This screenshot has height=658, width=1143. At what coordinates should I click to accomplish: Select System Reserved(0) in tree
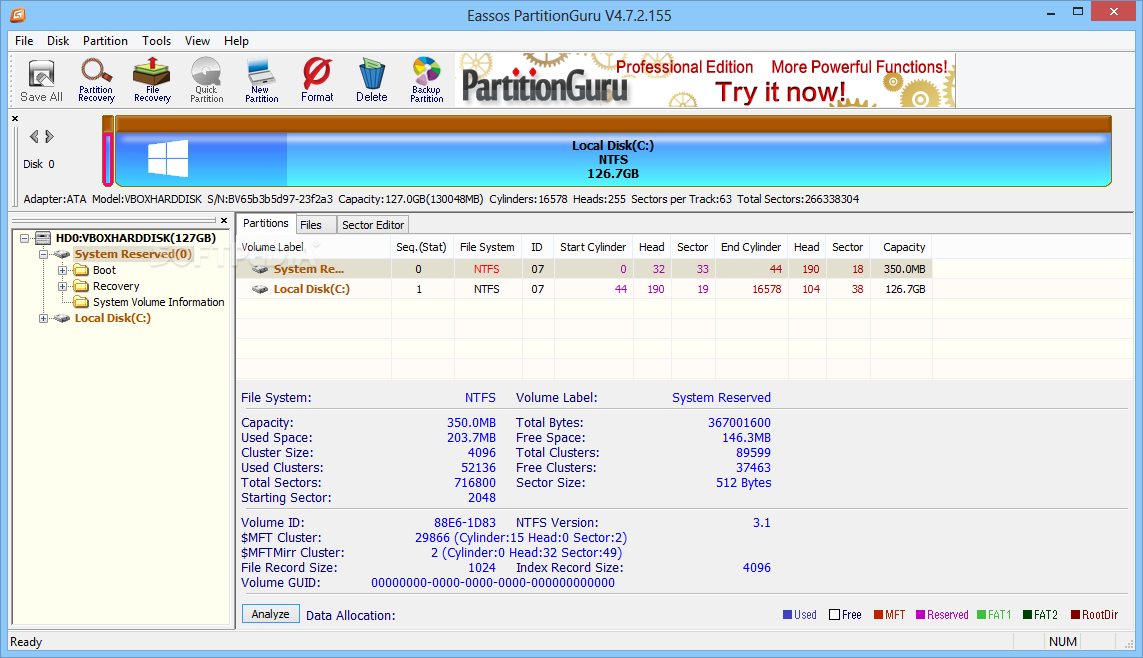(133, 254)
